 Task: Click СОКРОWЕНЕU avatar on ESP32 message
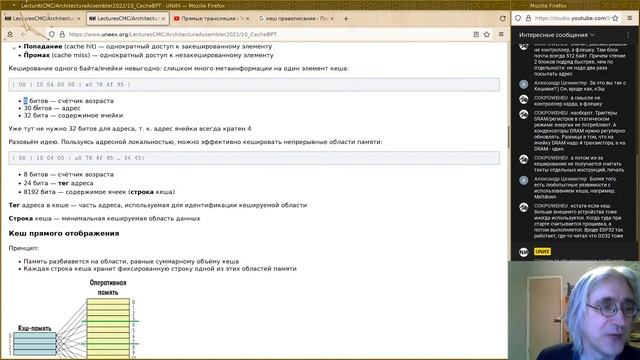click(x=524, y=207)
